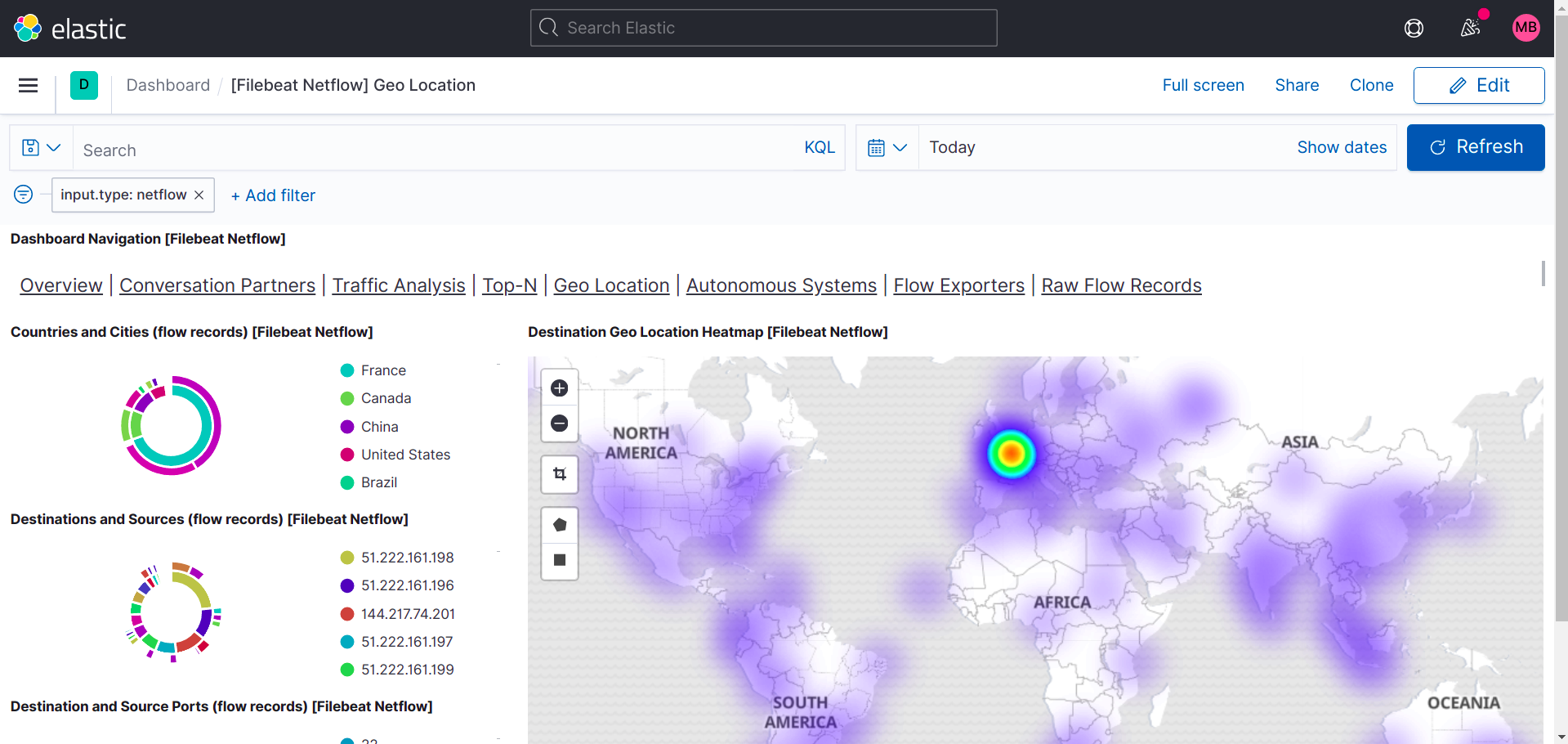Click Show dates link
This screenshot has height=744, width=1568.
click(x=1342, y=147)
